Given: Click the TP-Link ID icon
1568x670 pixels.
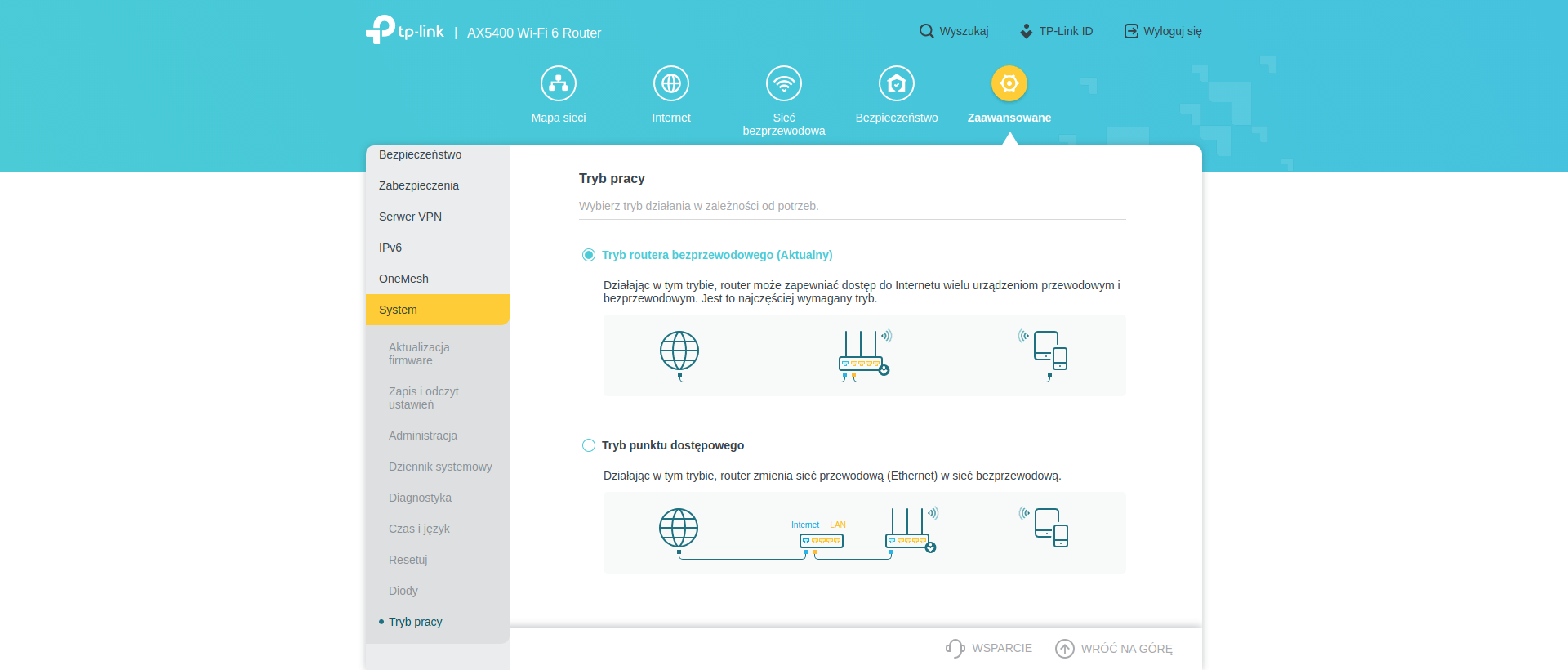Looking at the screenshot, I should [x=1027, y=31].
